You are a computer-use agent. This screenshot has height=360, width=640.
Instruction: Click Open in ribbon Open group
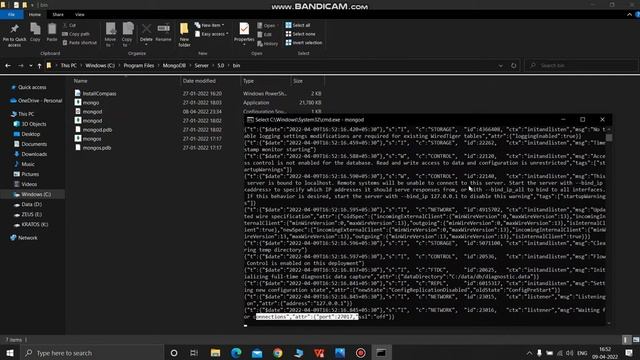pos(266,25)
